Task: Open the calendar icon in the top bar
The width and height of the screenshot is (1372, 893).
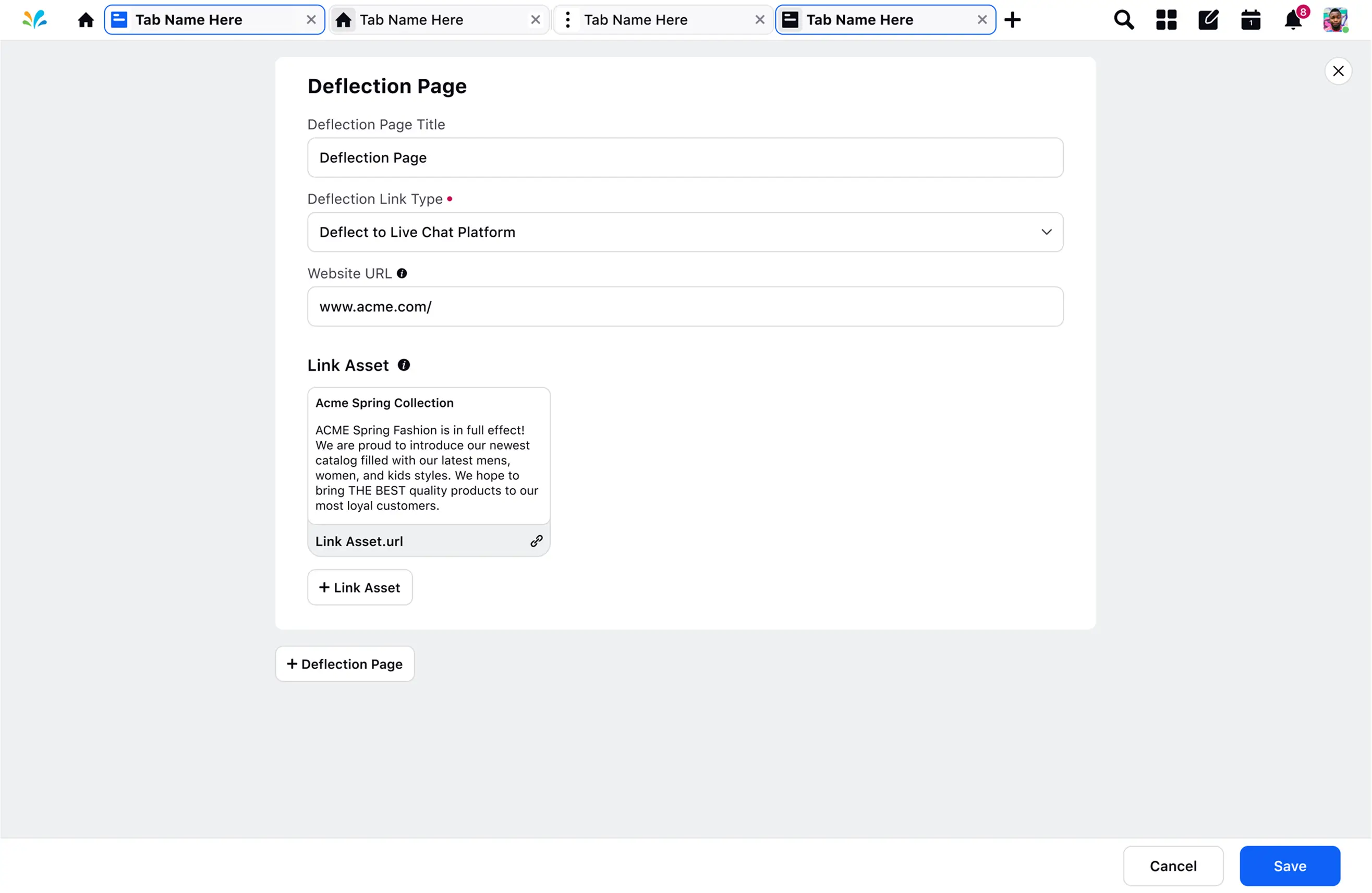Action: pos(1250,20)
